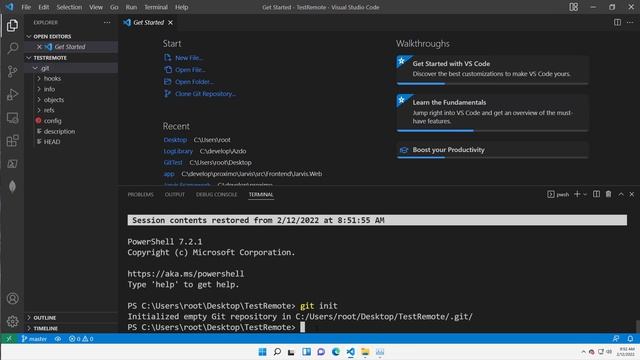This screenshot has height=360, width=640.
Task: Open editor More Actions ellipsis
Action: [630, 22]
